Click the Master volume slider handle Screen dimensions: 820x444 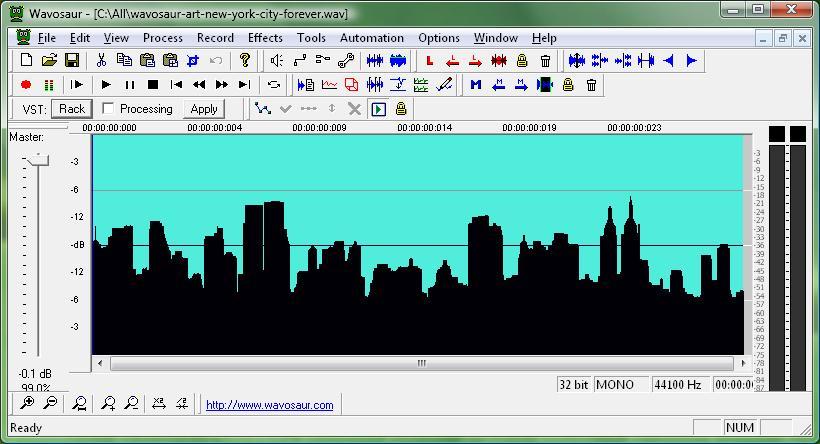click(38, 161)
